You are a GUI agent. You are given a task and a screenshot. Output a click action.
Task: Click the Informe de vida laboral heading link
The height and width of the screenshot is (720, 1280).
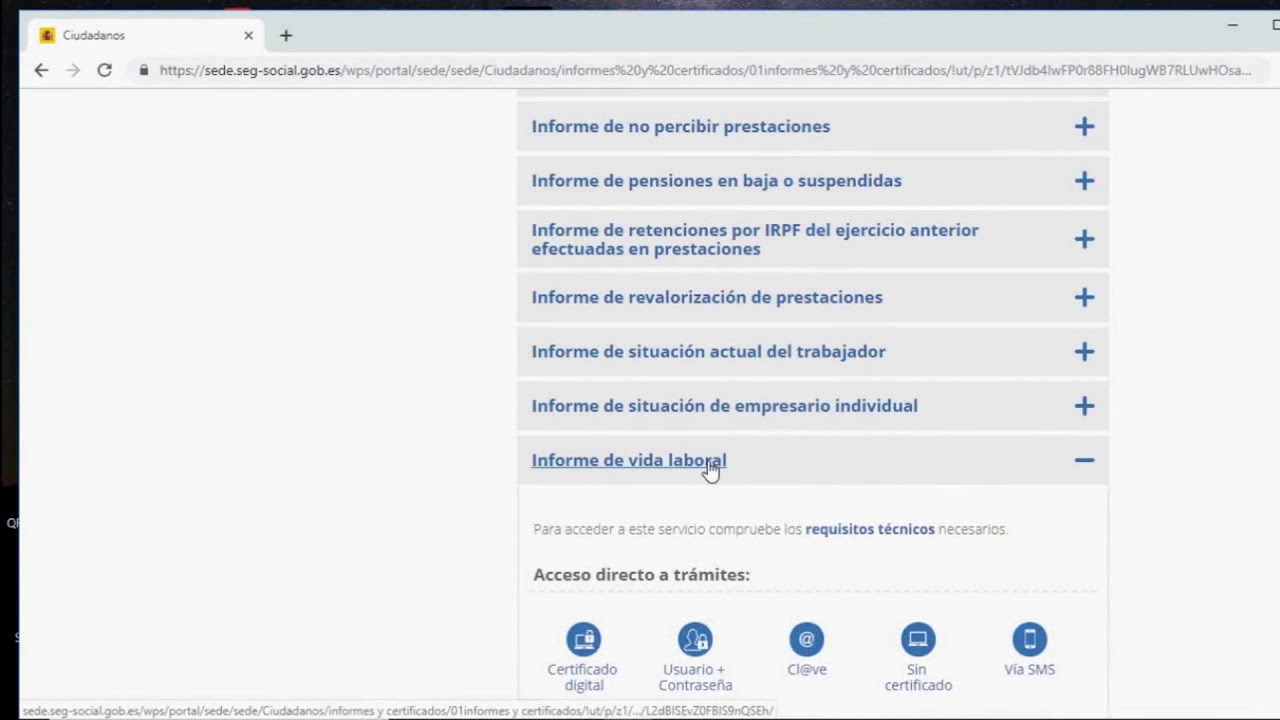[628, 459]
